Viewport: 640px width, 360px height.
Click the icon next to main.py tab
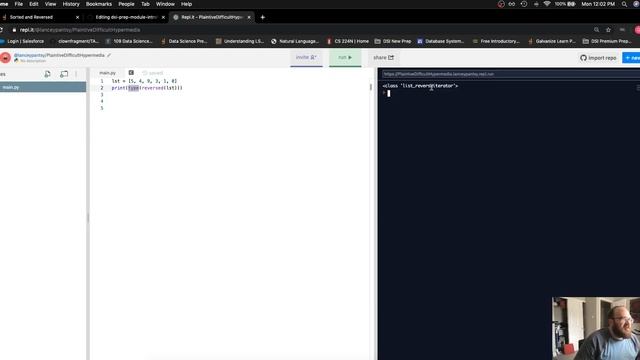coord(131,73)
